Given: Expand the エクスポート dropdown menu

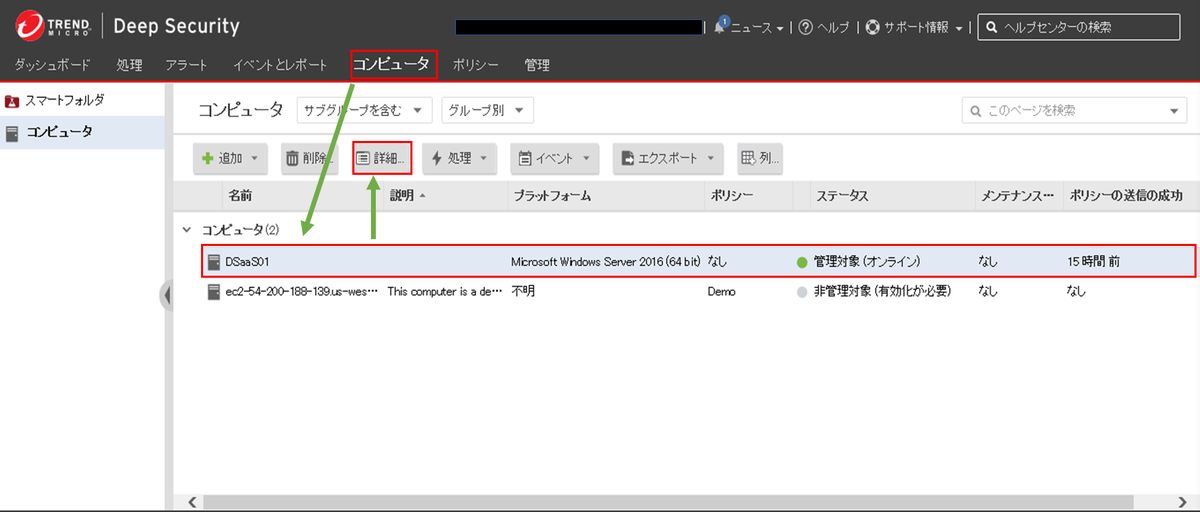Looking at the screenshot, I should pos(667,158).
